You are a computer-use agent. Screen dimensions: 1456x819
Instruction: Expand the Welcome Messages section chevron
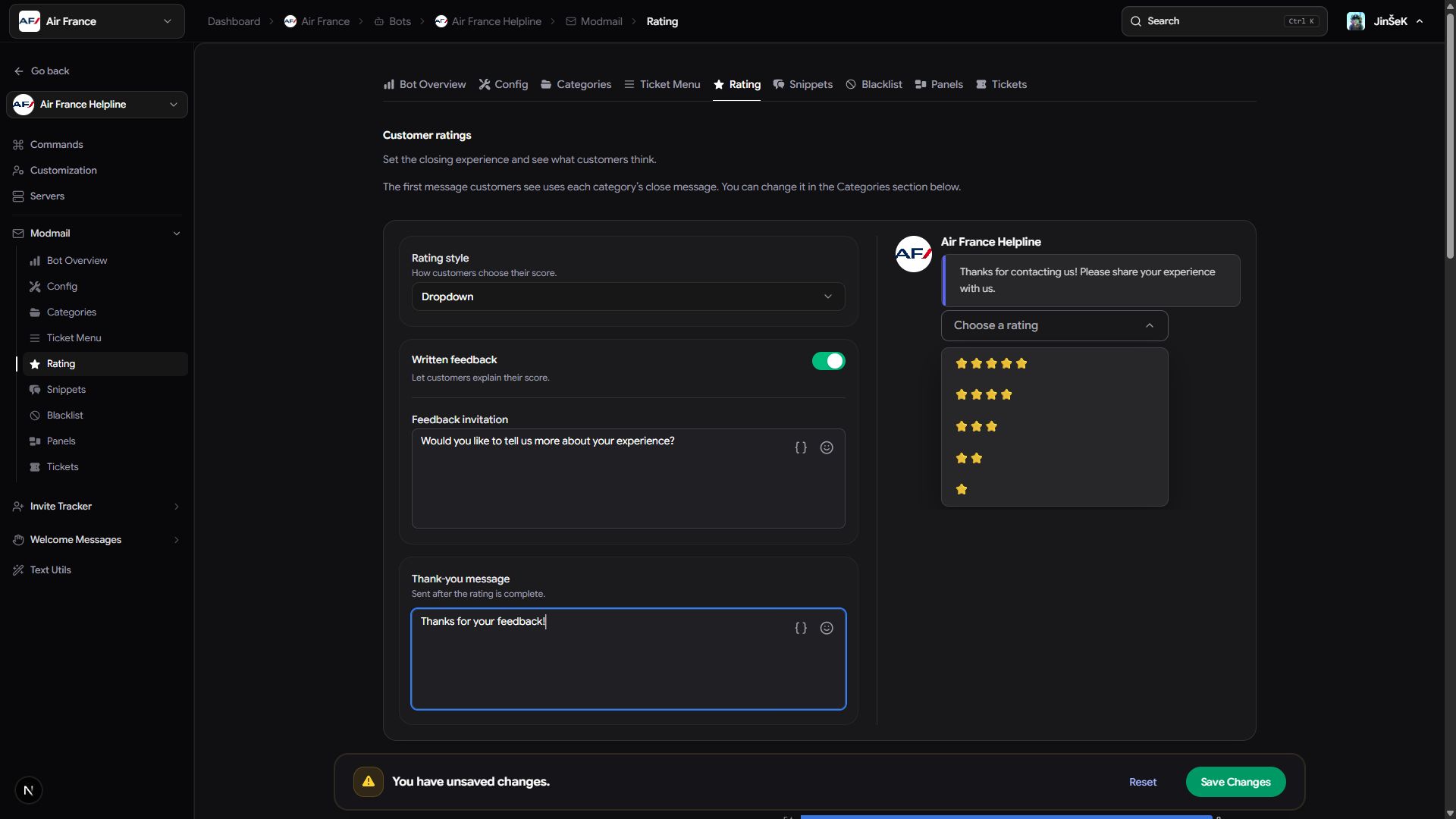177,540
